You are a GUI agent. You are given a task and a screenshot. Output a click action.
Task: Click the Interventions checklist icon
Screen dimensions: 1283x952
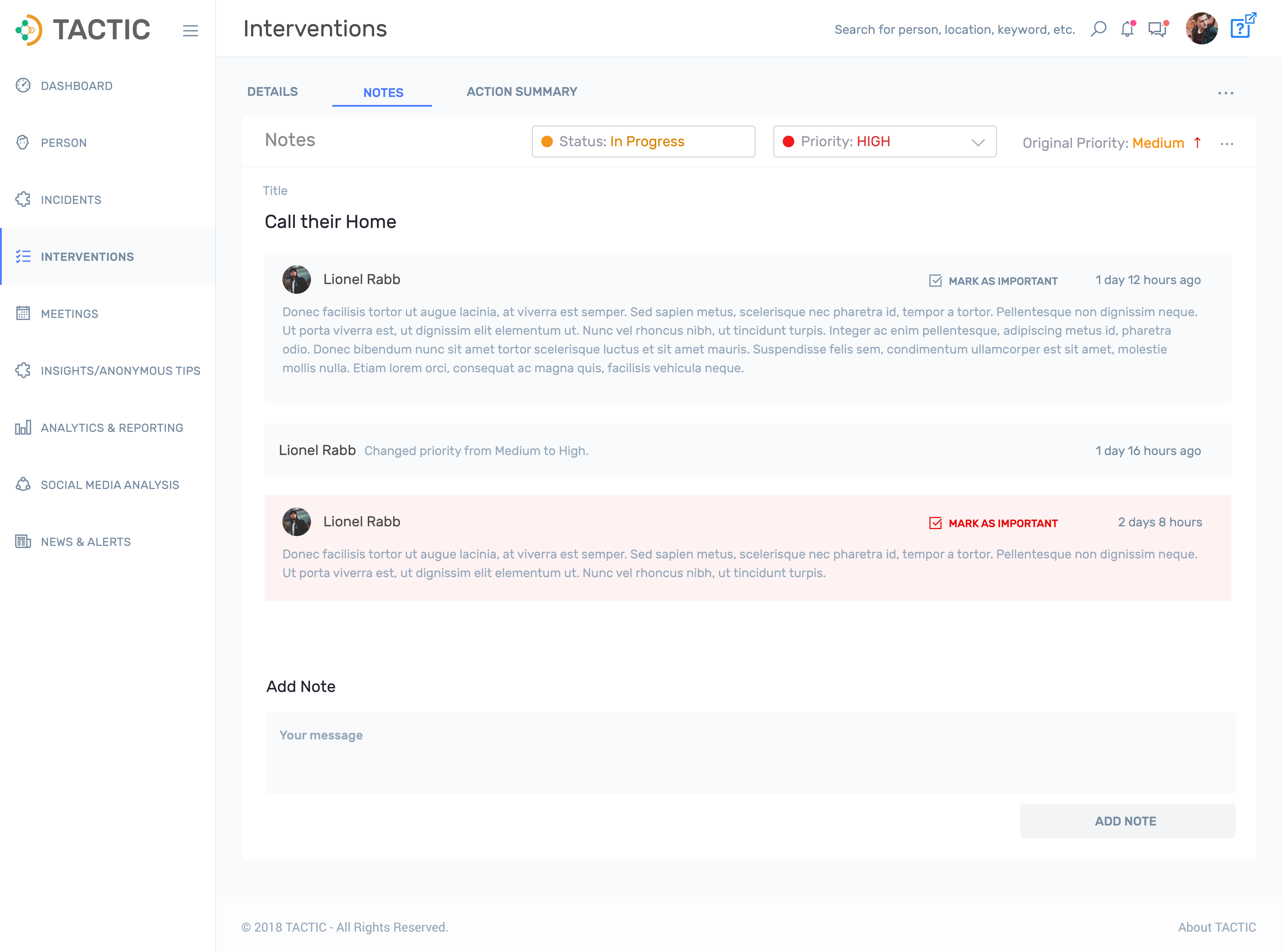[23, 257]
